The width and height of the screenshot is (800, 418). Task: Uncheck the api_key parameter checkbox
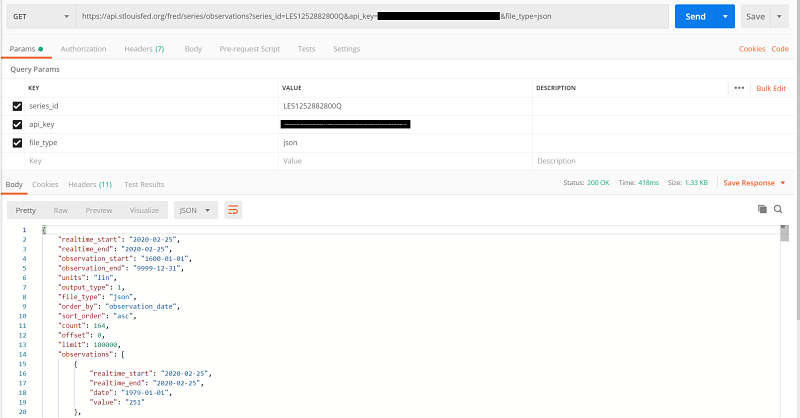pos(17,124)
